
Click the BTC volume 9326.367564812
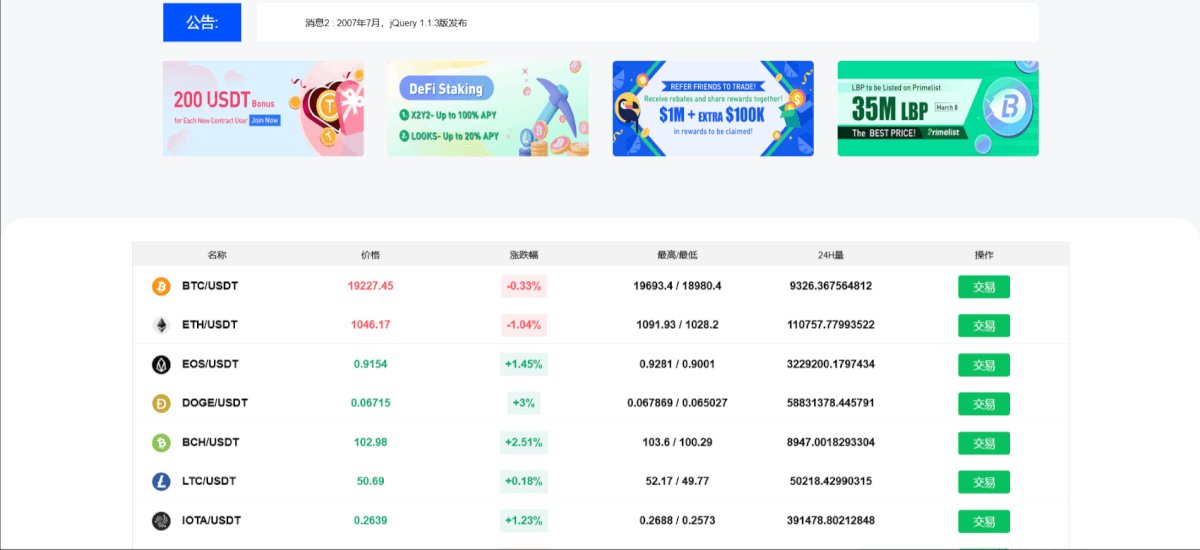pos(831,286)
